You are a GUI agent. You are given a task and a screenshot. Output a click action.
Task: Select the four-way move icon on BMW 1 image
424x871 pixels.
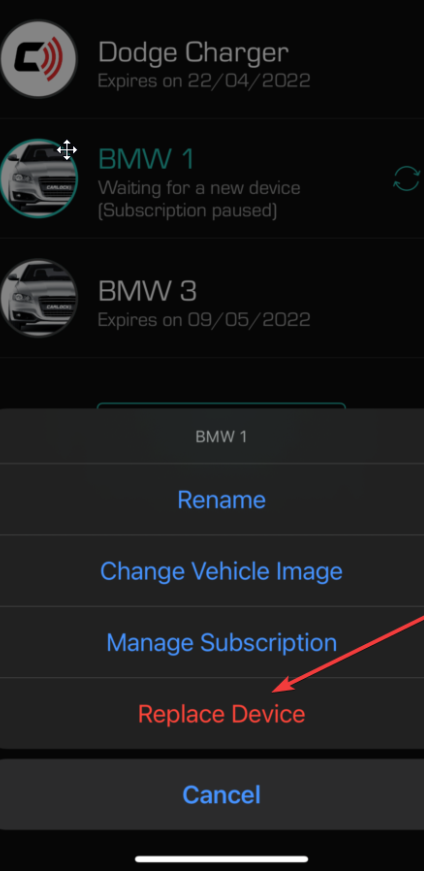(67, 150)
